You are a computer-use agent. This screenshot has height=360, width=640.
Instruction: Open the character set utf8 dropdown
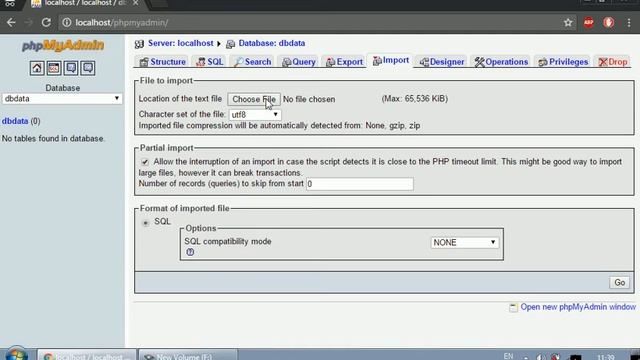255,115
